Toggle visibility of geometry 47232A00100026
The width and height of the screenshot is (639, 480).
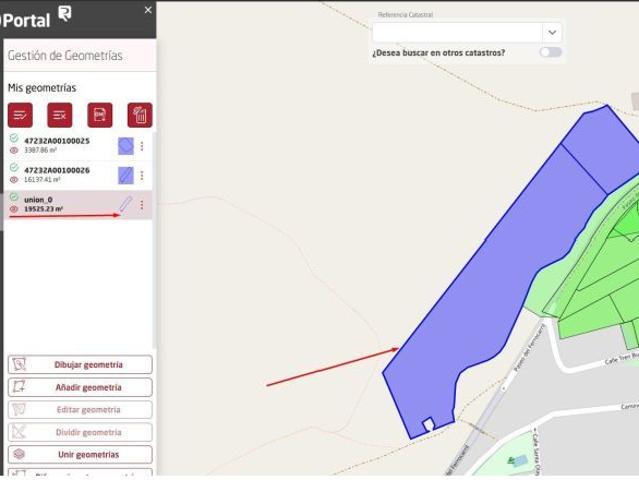(14, 180)
